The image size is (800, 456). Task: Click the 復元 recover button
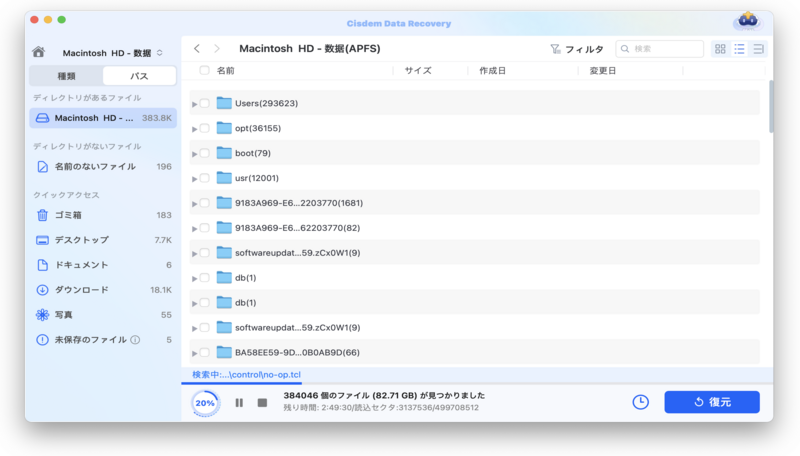click(711, 402)
